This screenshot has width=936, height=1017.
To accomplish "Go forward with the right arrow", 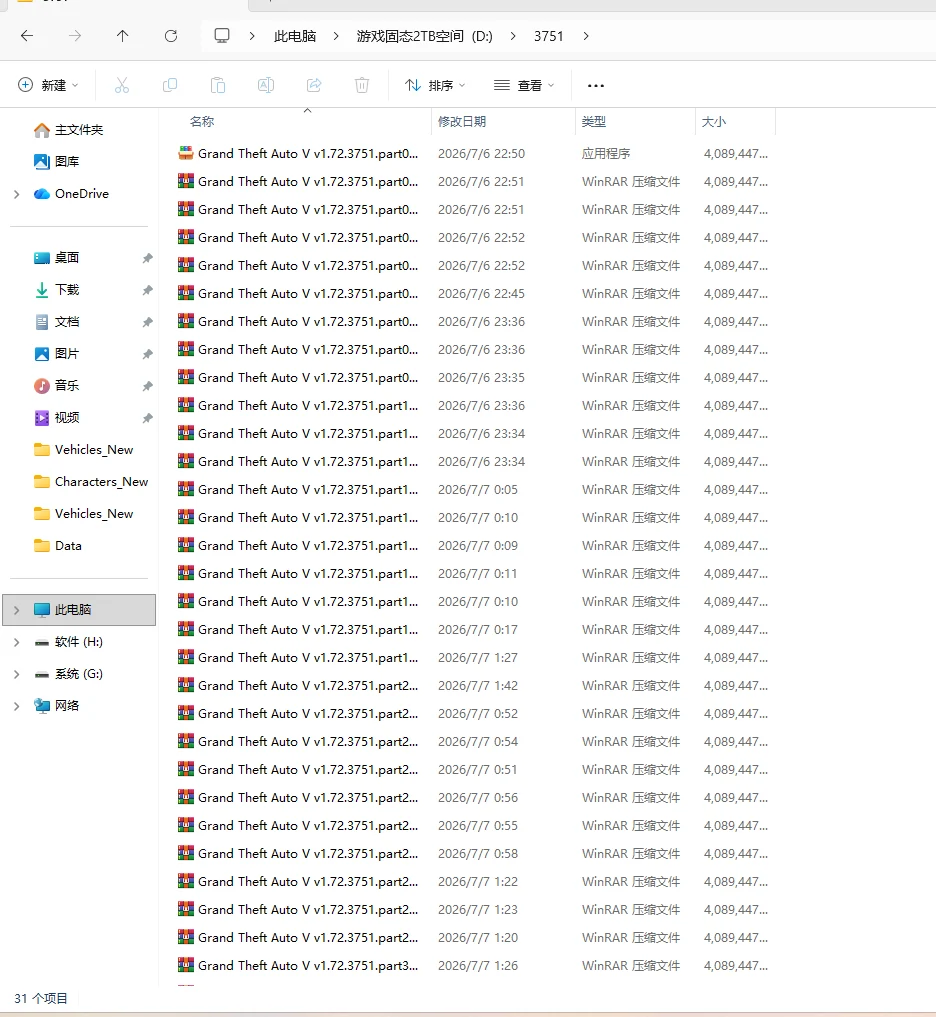I will point(75,36).
